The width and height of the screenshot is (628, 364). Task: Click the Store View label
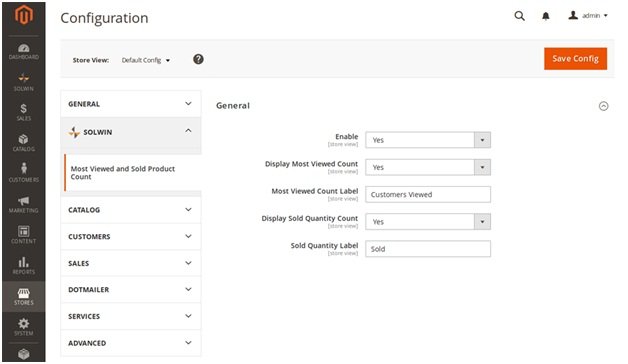[x=91, y=60]
